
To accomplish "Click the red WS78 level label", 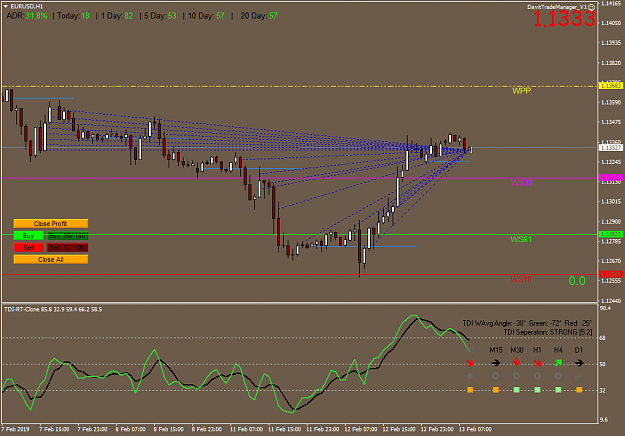I will [x=521, y=279].
